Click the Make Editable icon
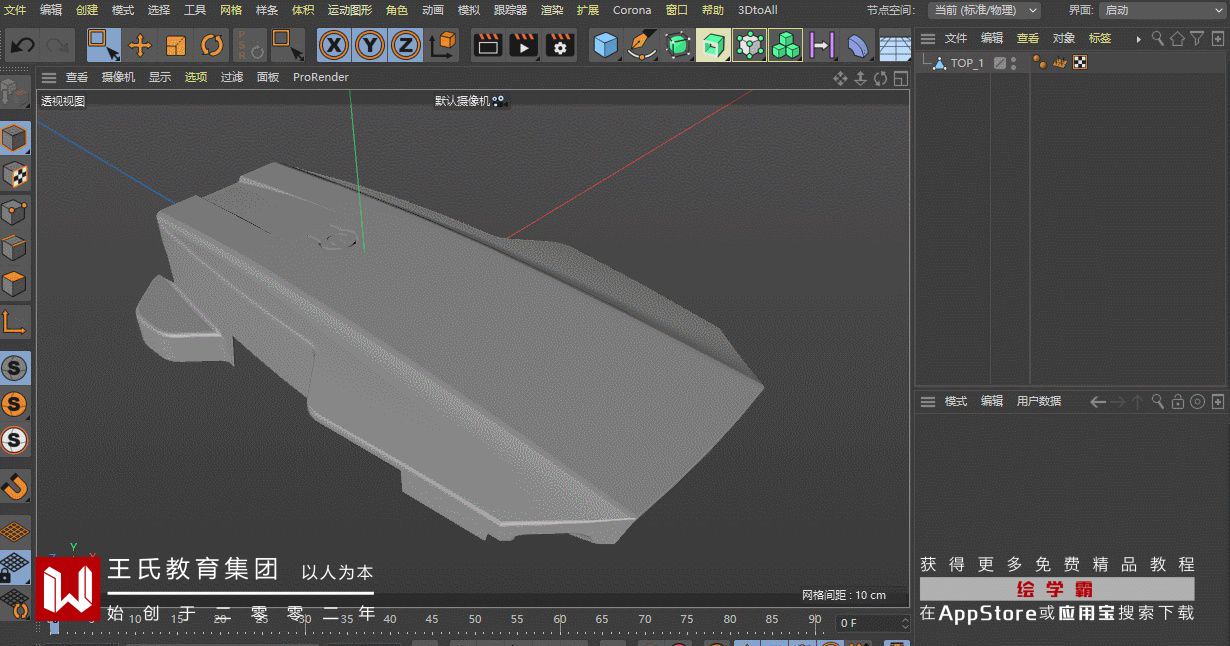 [x=14, y=92]
